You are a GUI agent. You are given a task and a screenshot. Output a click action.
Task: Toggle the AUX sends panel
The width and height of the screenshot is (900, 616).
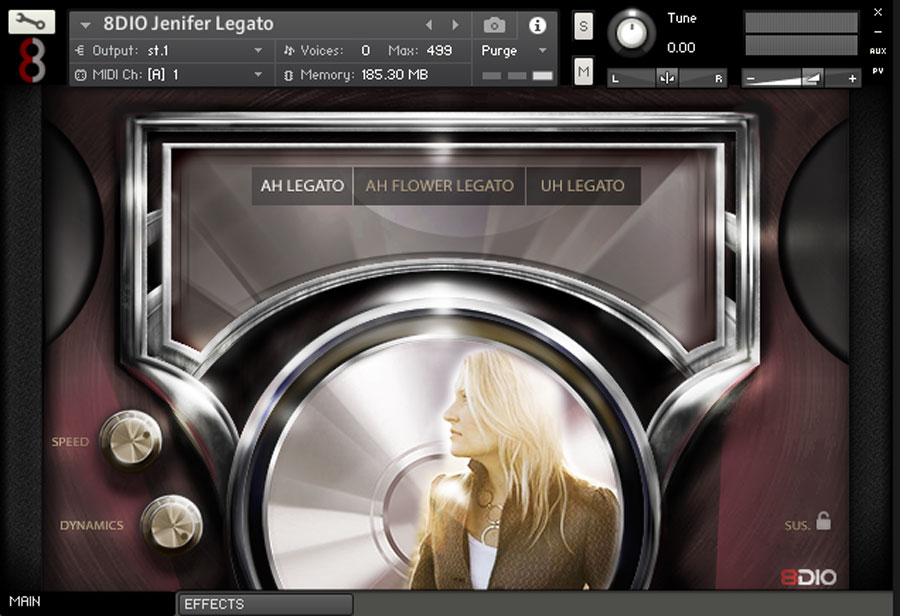878,51
